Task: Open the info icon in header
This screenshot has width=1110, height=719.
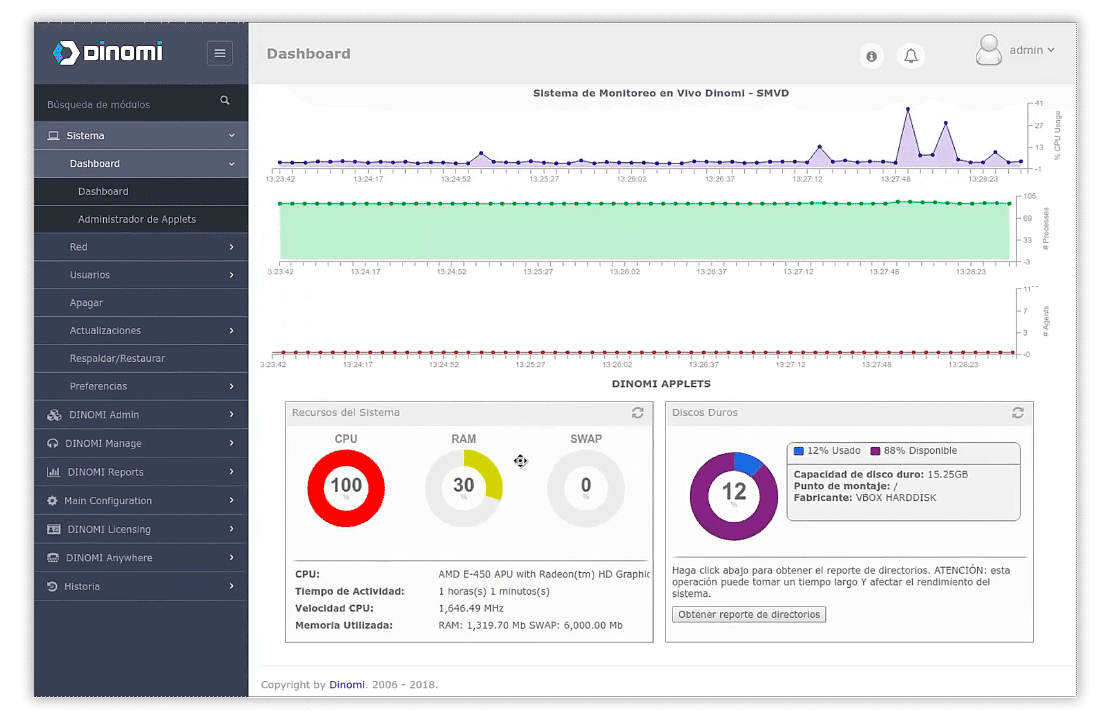Action: click(871, 57)
